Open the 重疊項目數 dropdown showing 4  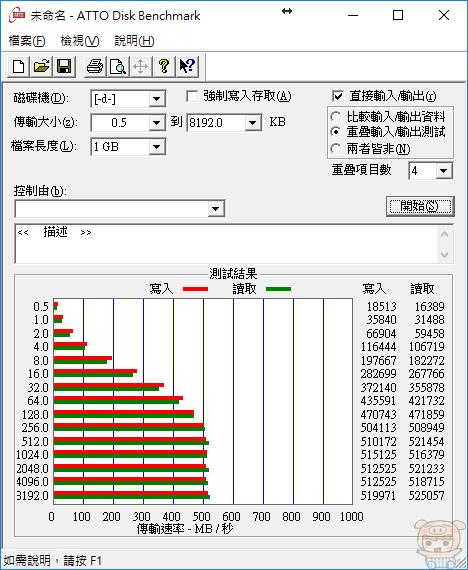444,171
